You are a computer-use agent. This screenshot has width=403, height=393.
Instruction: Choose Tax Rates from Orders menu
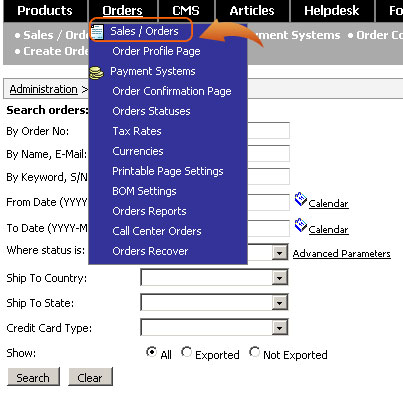(x=137, y=131)
